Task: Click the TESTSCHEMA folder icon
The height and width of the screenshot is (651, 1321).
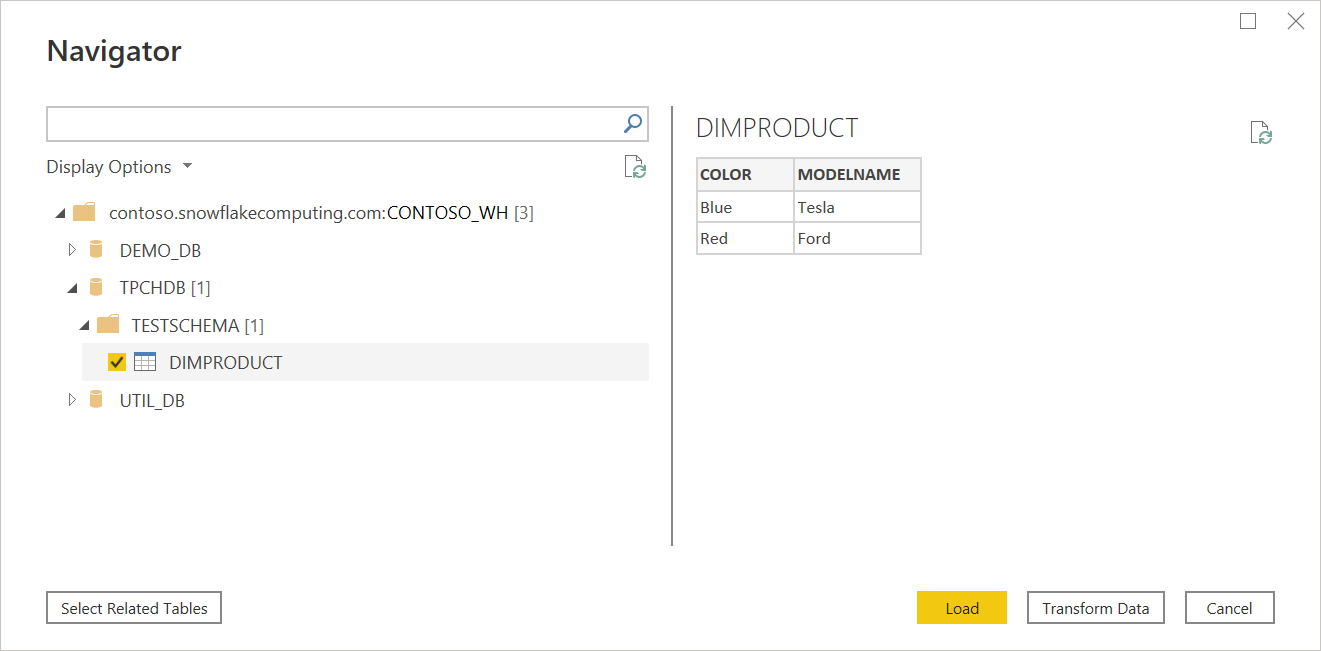Action: 109,324
